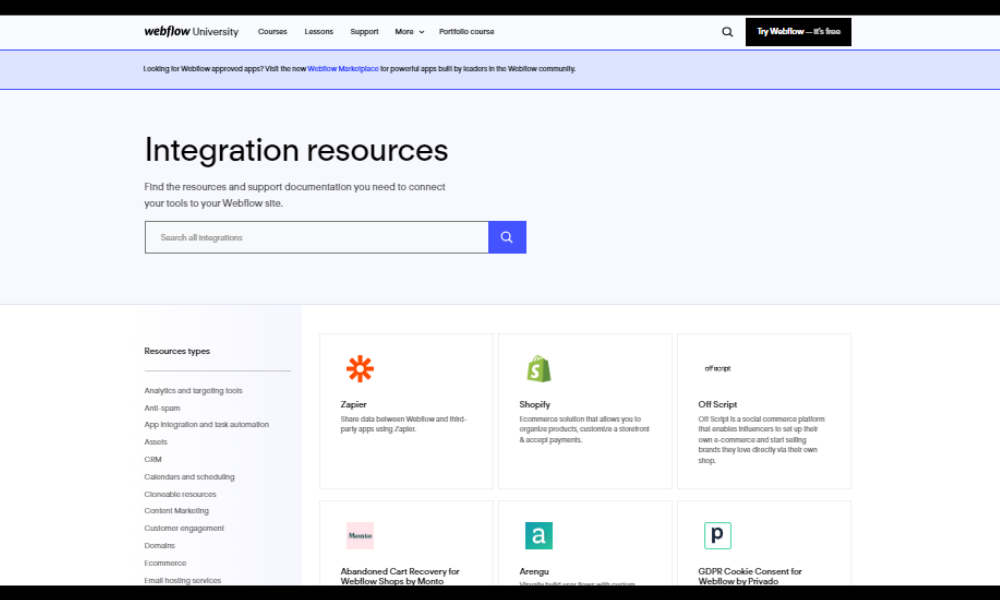Open the Portfolio course nav item
The image size is (1000, 600).
(466, 31)
